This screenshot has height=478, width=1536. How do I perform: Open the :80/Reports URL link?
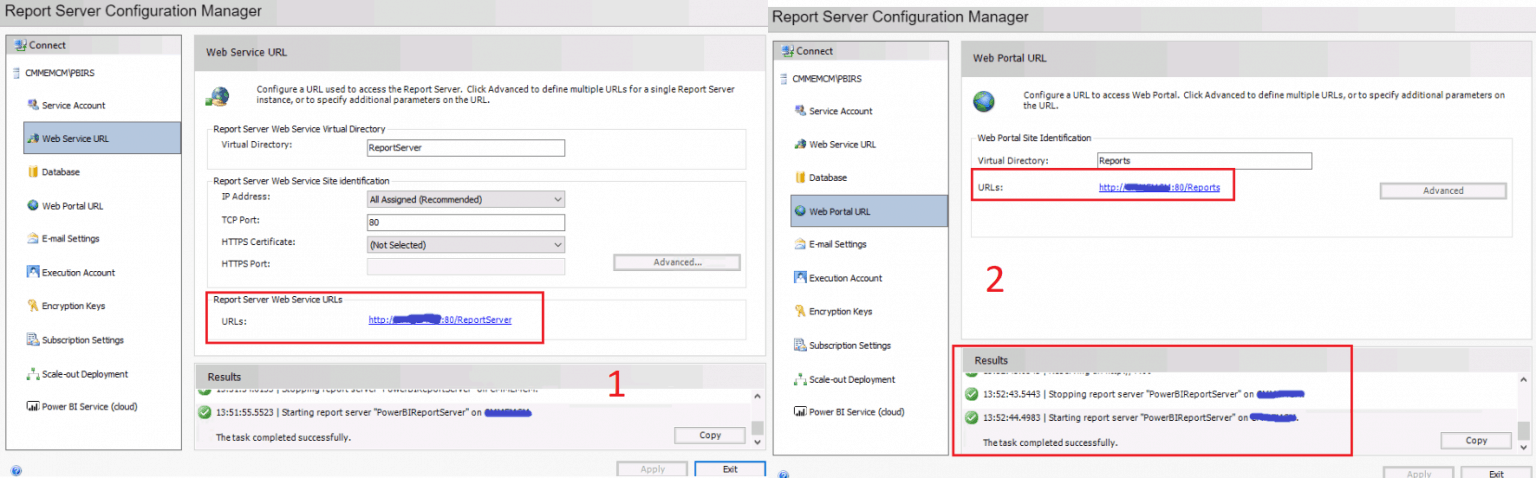[1159, 187]
